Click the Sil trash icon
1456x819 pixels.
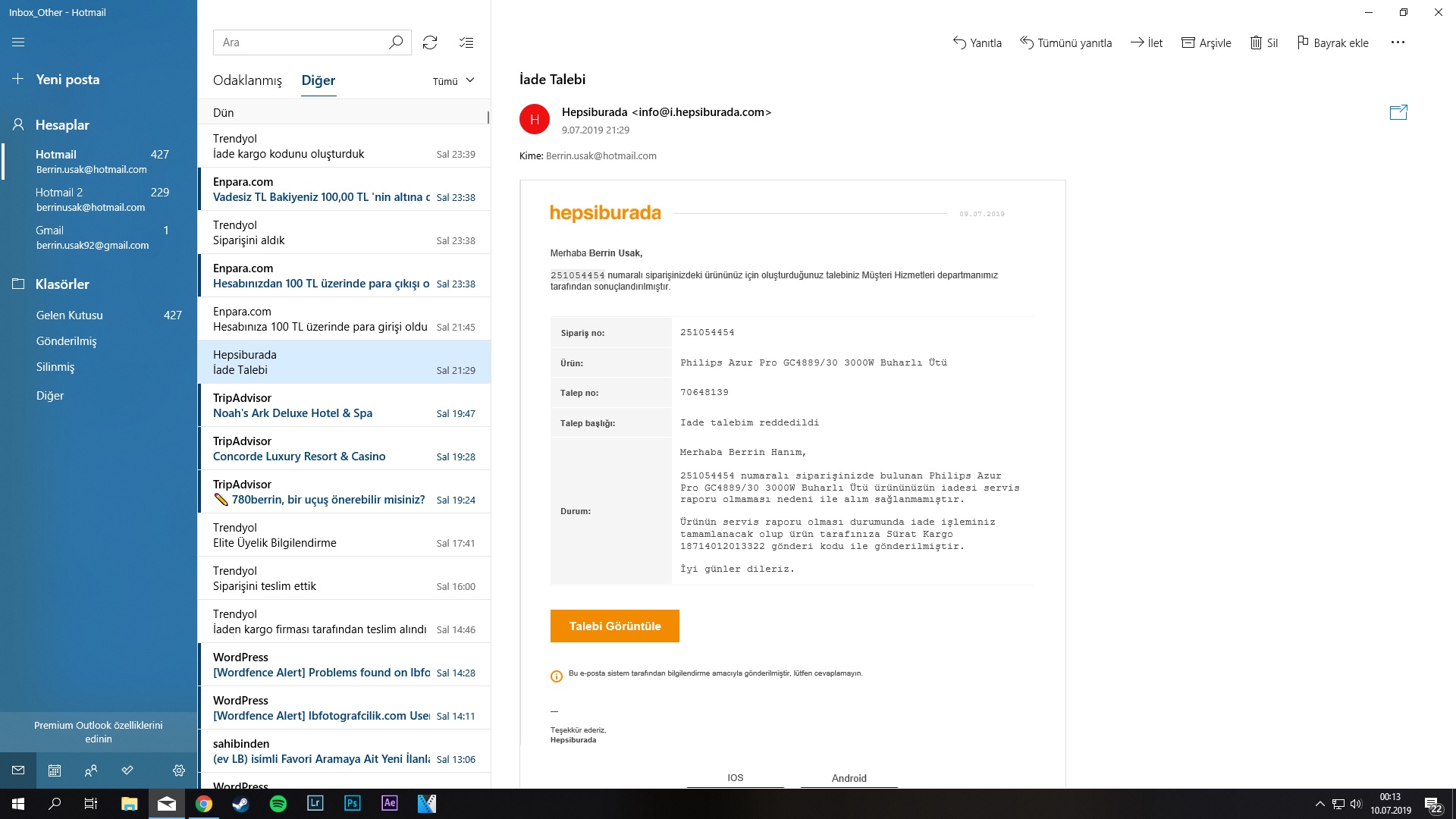click(1264, 42)
